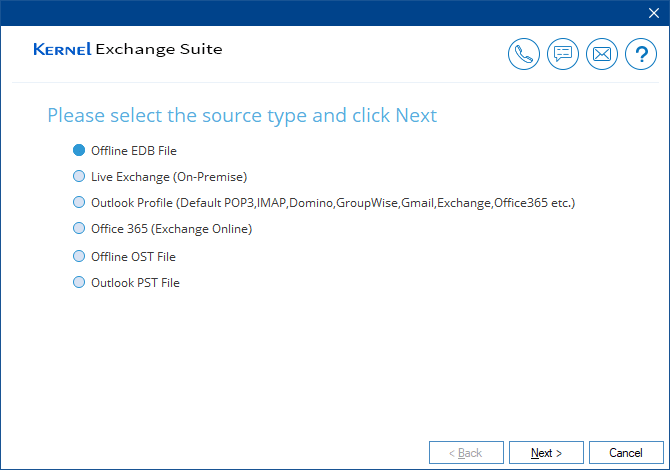Click the 'Please select the source type' heading
The height and width of the screenshot is (470, 670).
(242, 115)
